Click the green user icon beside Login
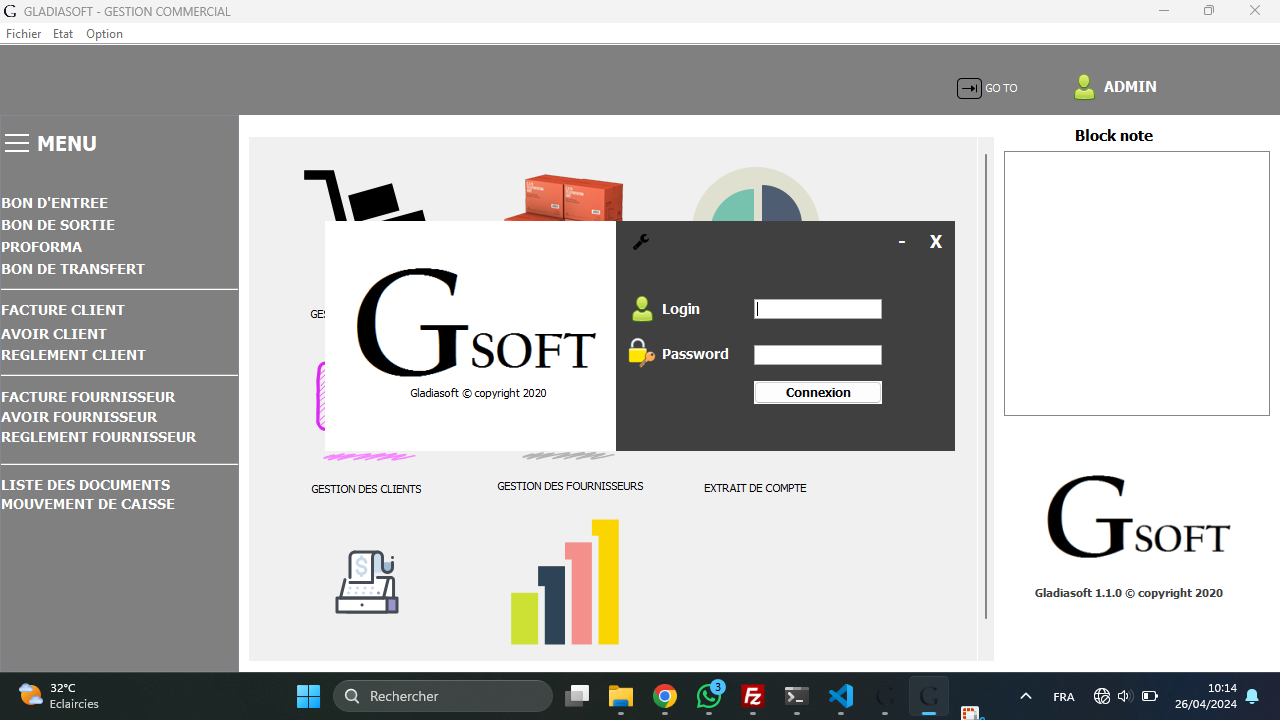The image size is (1280, 720). pos(641,308)
